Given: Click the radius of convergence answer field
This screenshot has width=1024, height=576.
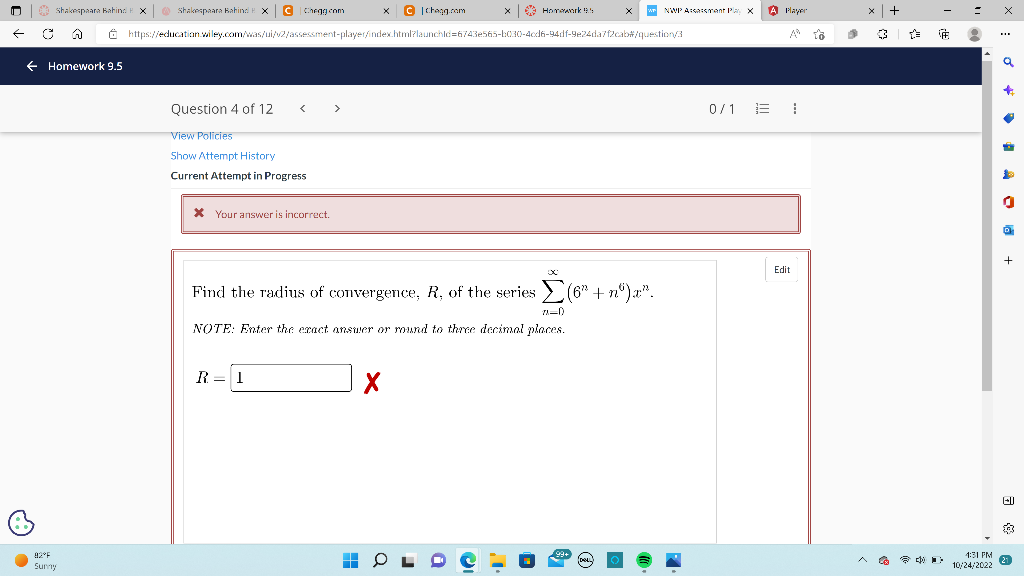Looking at the screenshot, I should click(290, 378).
